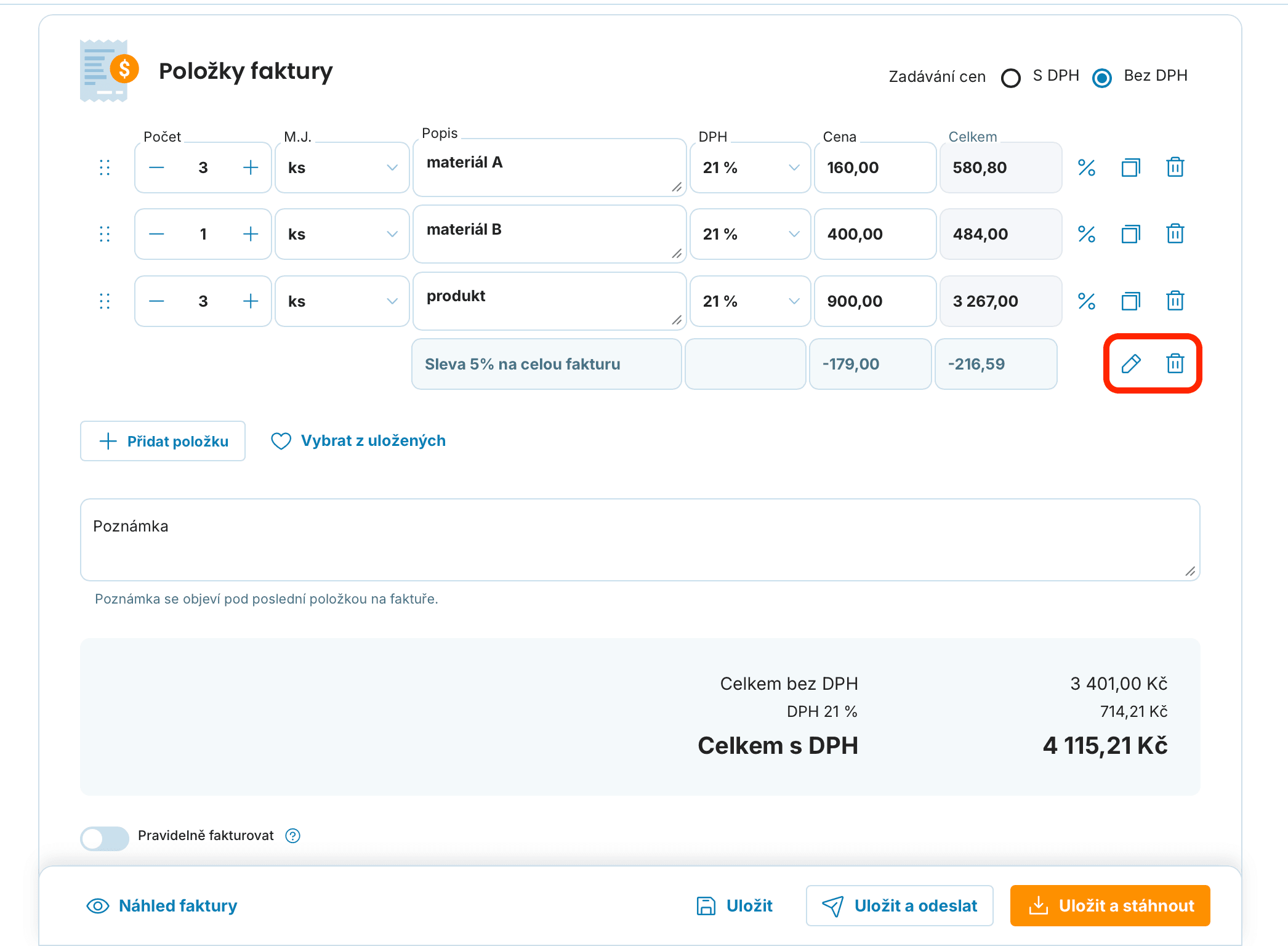Click Uložit a odeslat button
Image resolution: width=1288 pixels, height=946 pixels.
coord(900,906)
